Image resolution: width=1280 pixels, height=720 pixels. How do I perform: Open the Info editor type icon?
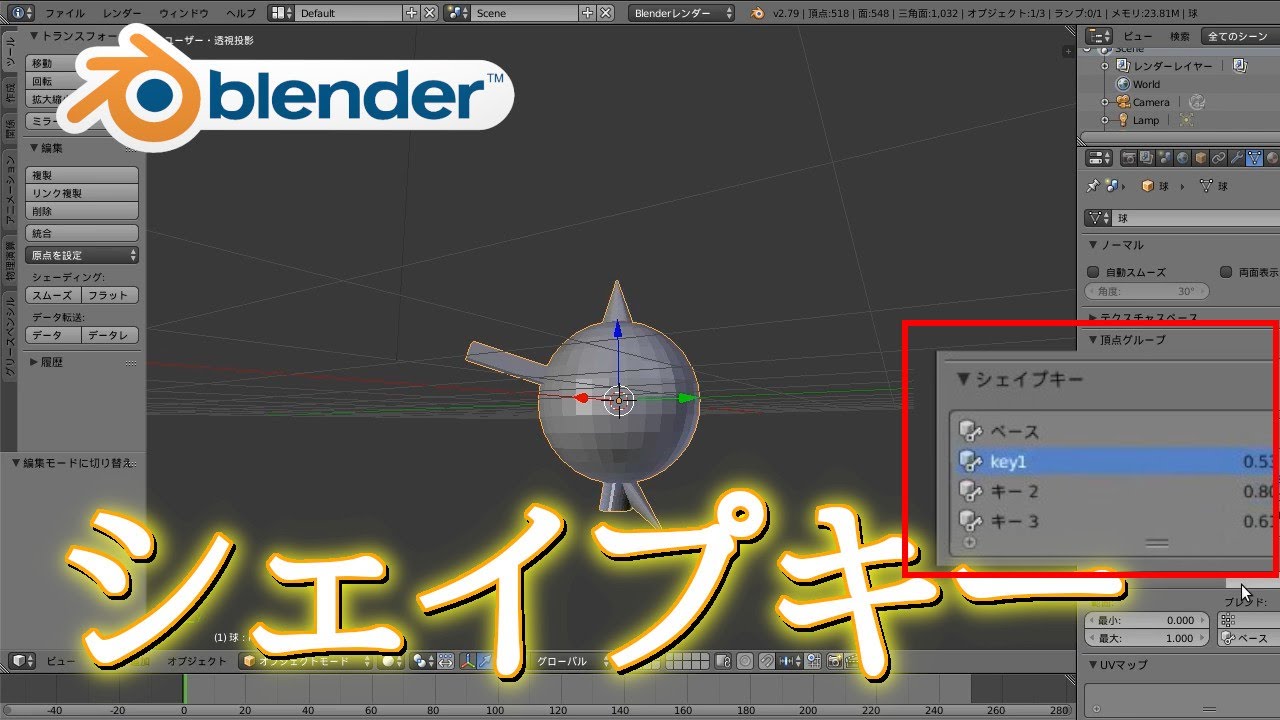pyautogui.click(x=22, y=13)
